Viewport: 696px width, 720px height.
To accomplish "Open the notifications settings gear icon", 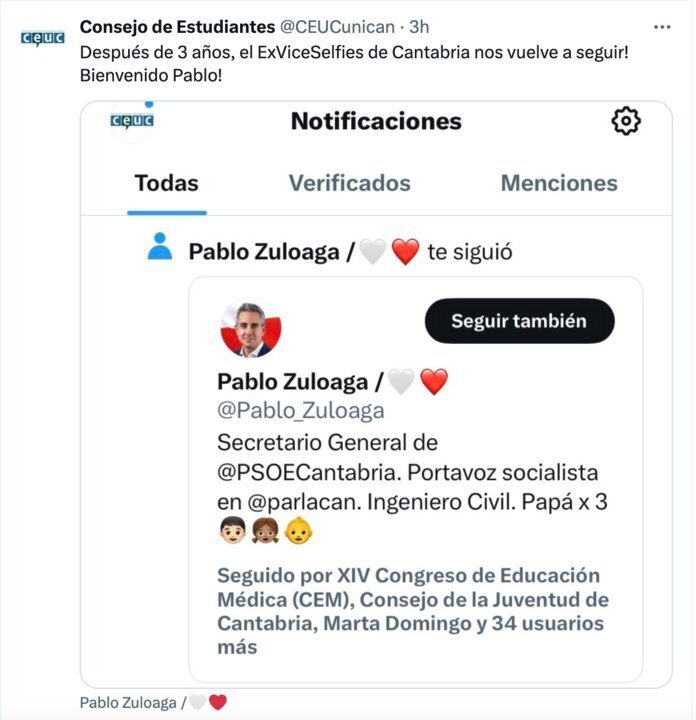I will click(x=626, y=121).
